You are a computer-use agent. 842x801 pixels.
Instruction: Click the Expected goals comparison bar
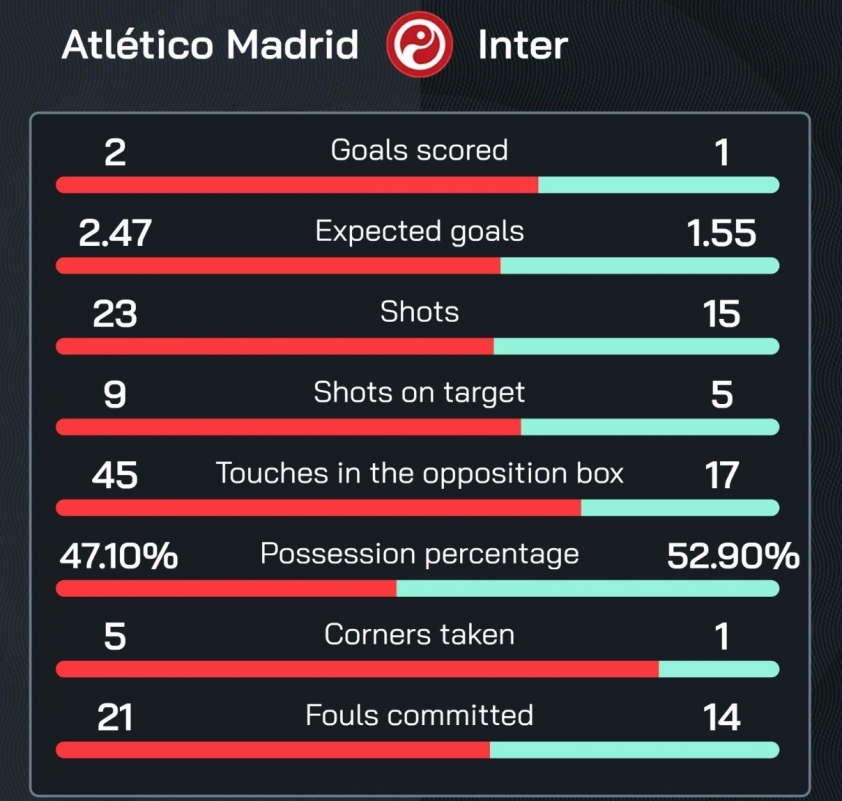tap(417, 265)
